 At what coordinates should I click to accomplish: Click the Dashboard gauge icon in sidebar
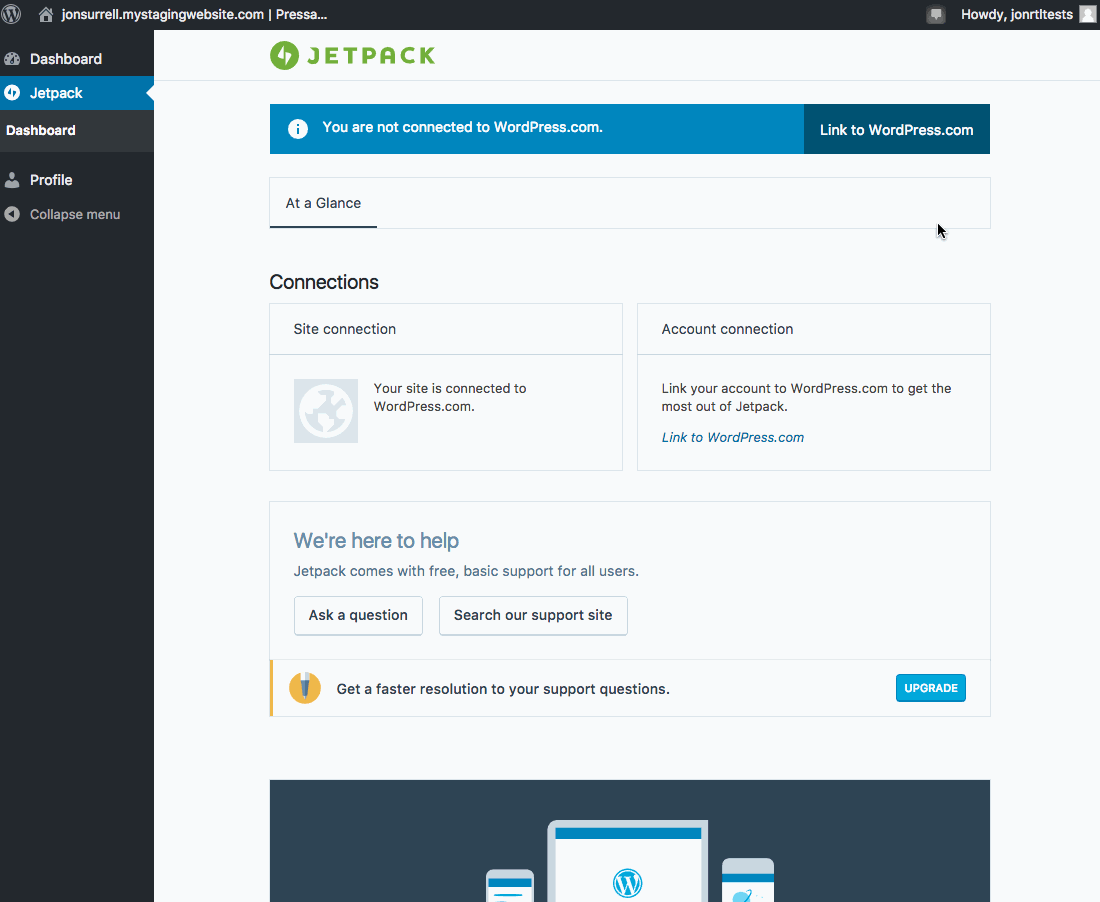tap(12, 59)
